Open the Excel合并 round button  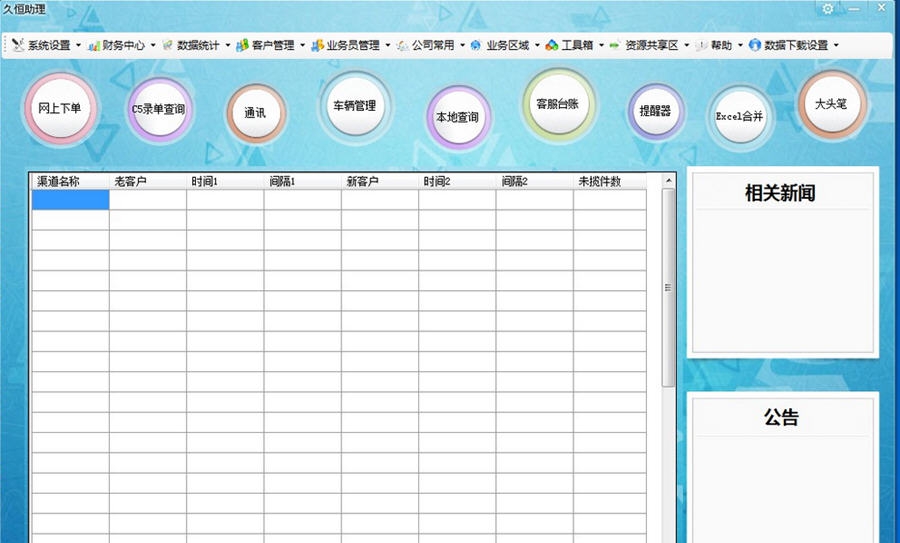(740, 117)
